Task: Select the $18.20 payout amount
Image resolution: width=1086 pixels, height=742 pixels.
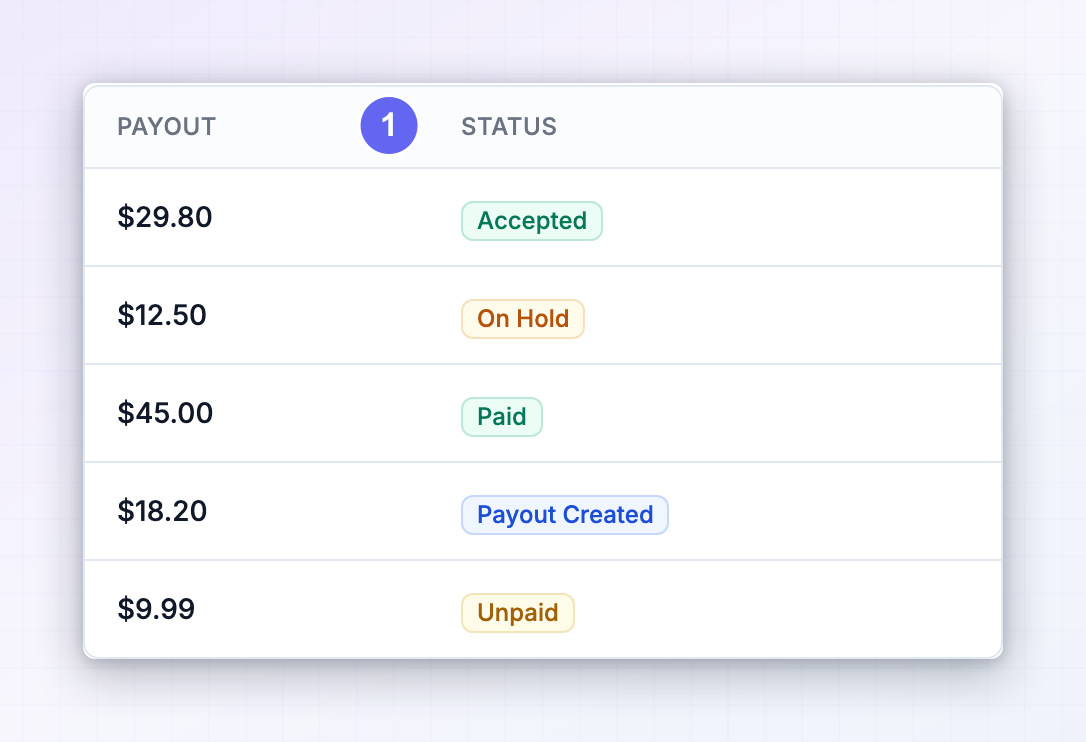Action: (x=162, y=511)
